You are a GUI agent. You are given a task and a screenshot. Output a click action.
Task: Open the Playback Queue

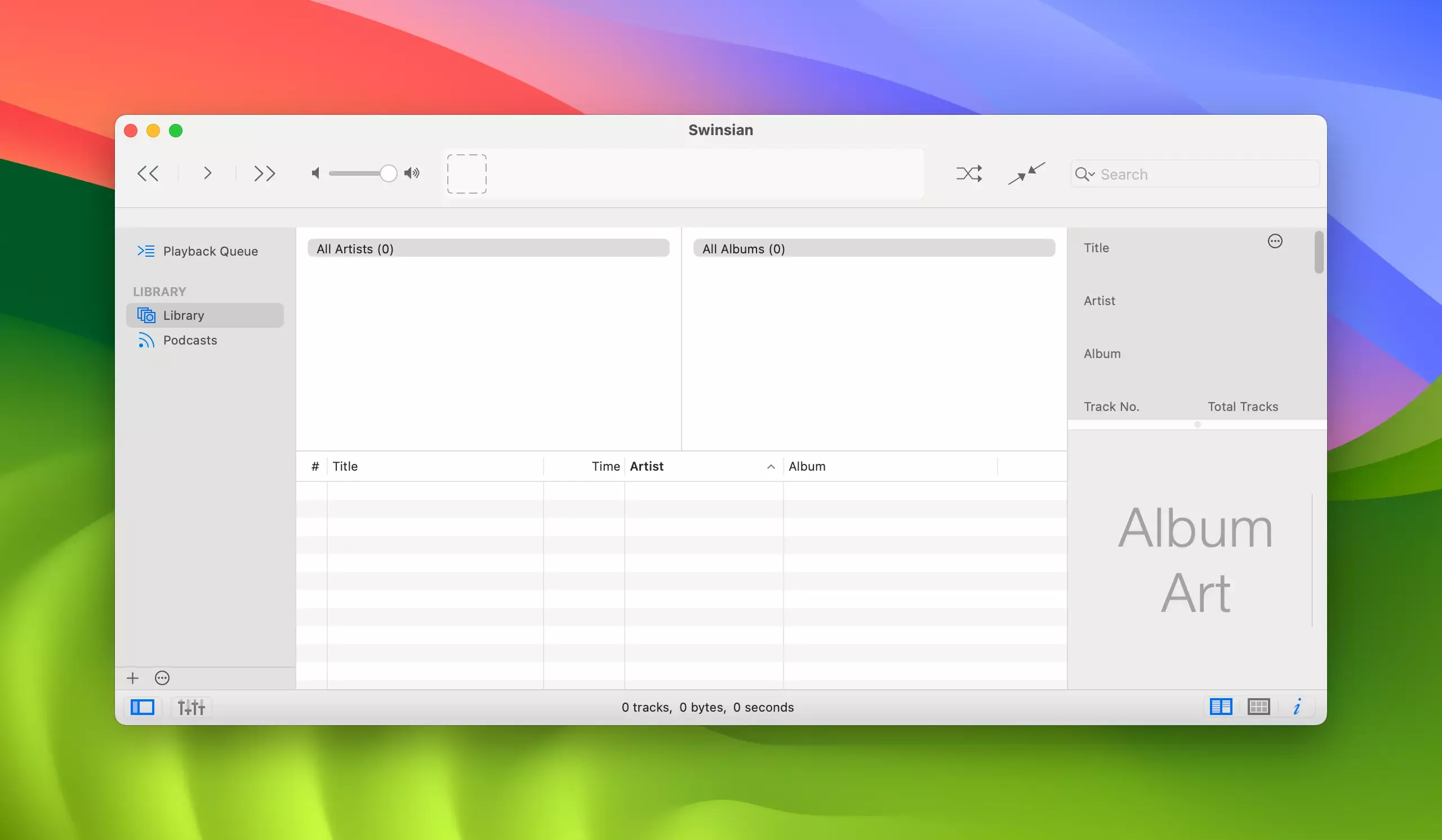(x=210, y=251)
